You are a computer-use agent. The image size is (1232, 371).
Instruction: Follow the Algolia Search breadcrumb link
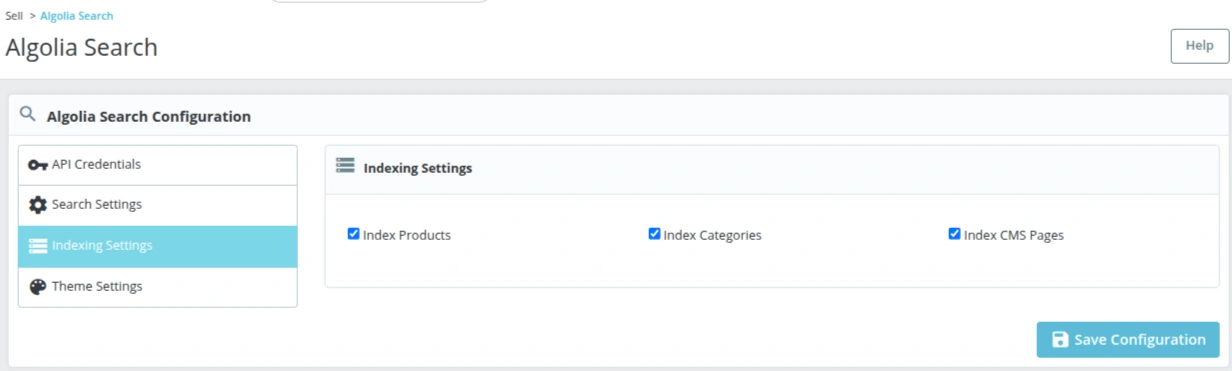[77, 16]
